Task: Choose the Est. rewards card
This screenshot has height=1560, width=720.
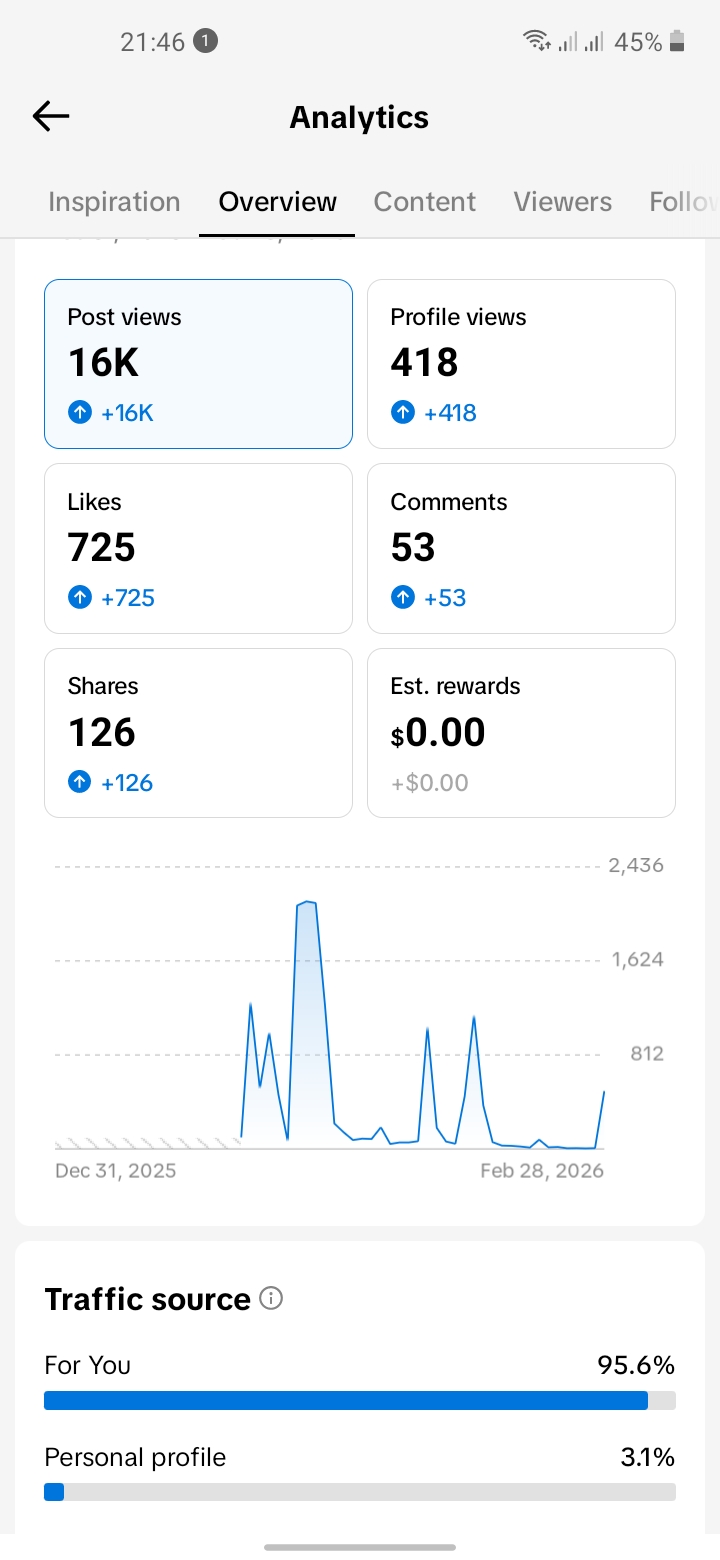Action: (x=521, y=733)
